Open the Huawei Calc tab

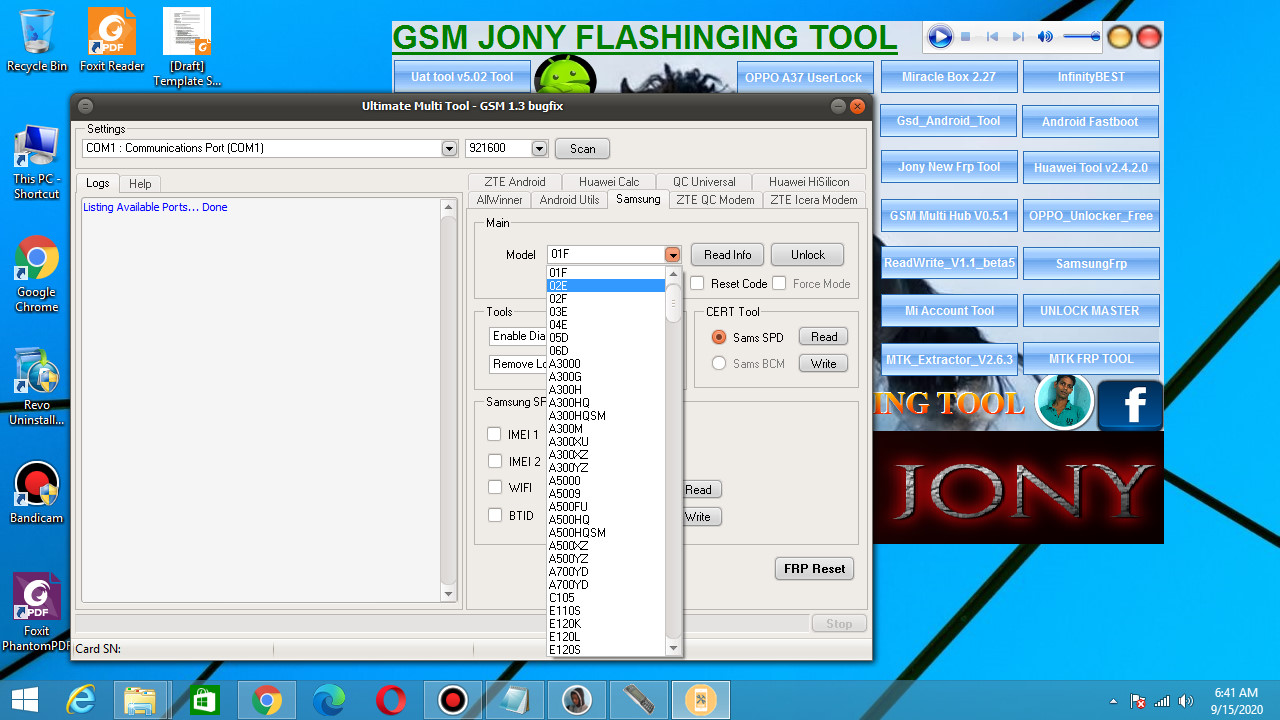tap(609, 182)
